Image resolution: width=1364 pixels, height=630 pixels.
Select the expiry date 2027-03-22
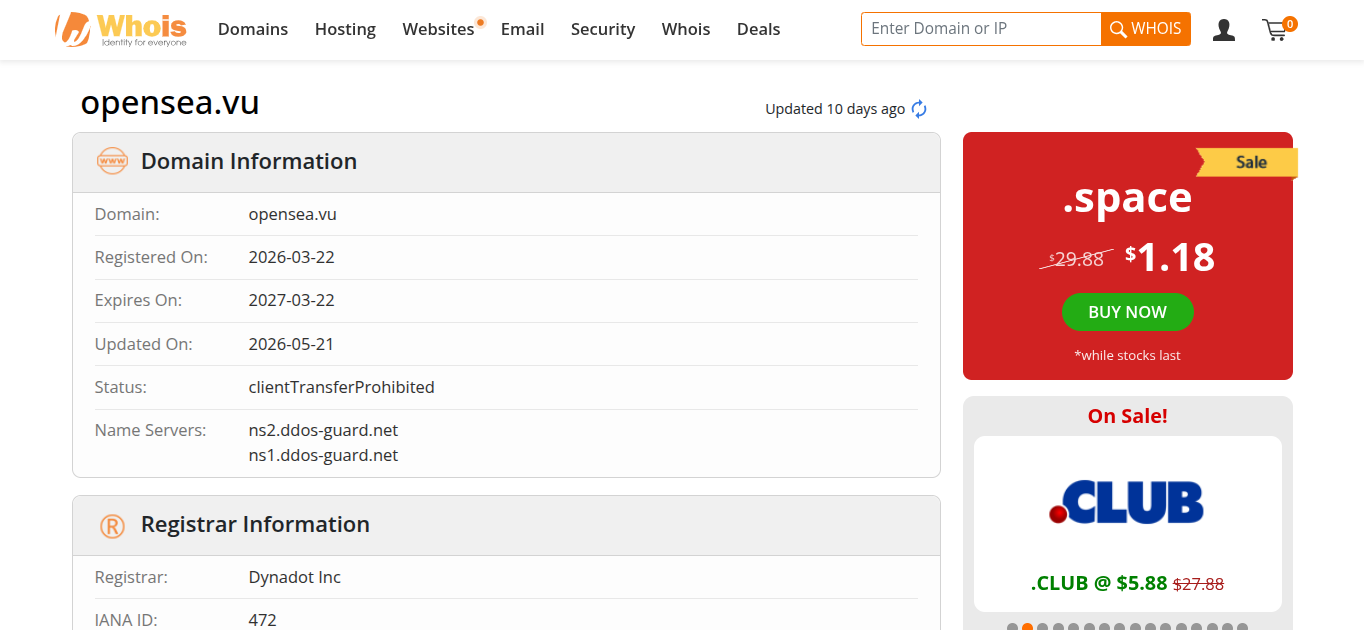pos(292,300)
